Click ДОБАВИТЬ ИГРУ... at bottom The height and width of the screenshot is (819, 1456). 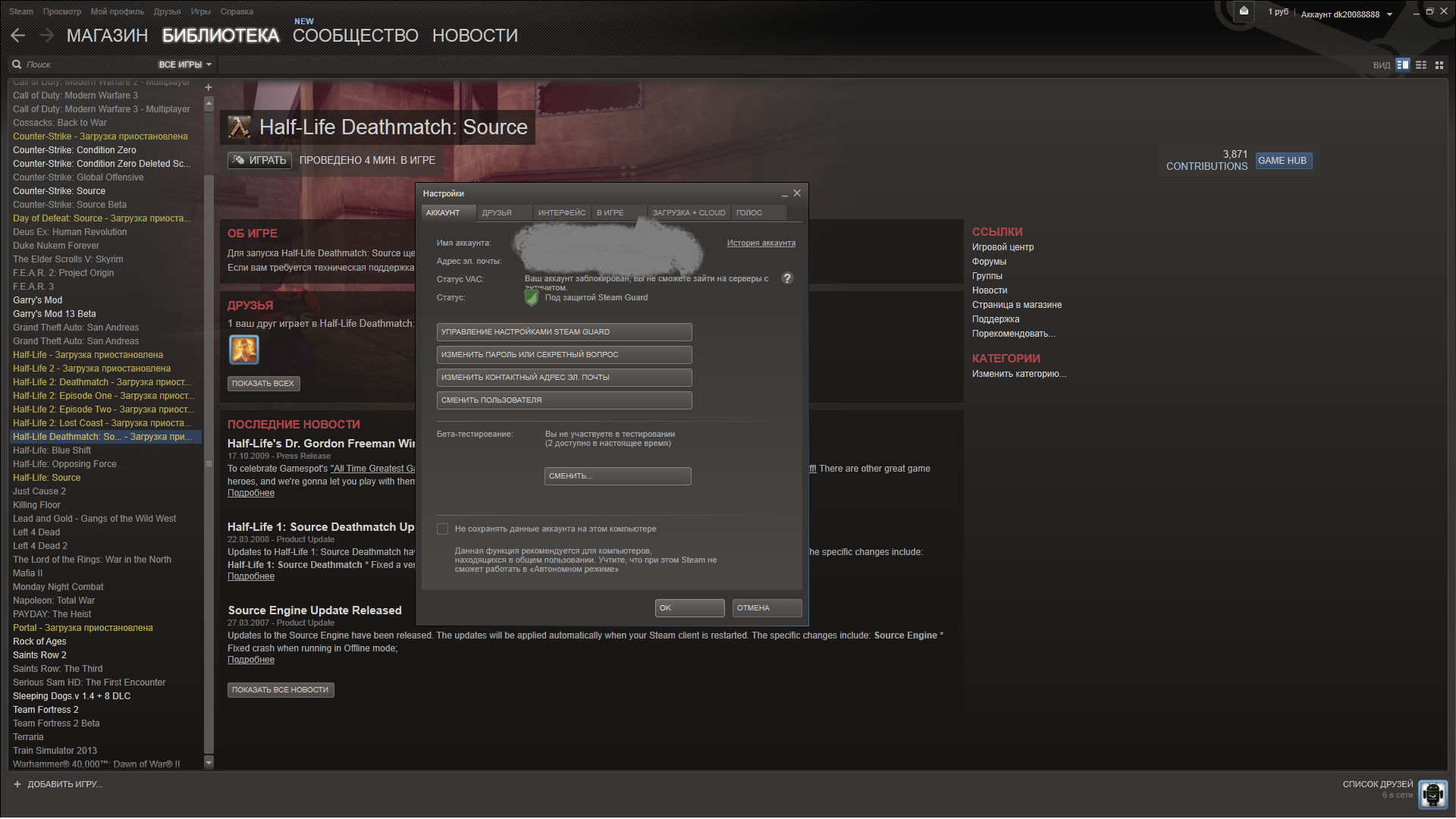point(64,784)
